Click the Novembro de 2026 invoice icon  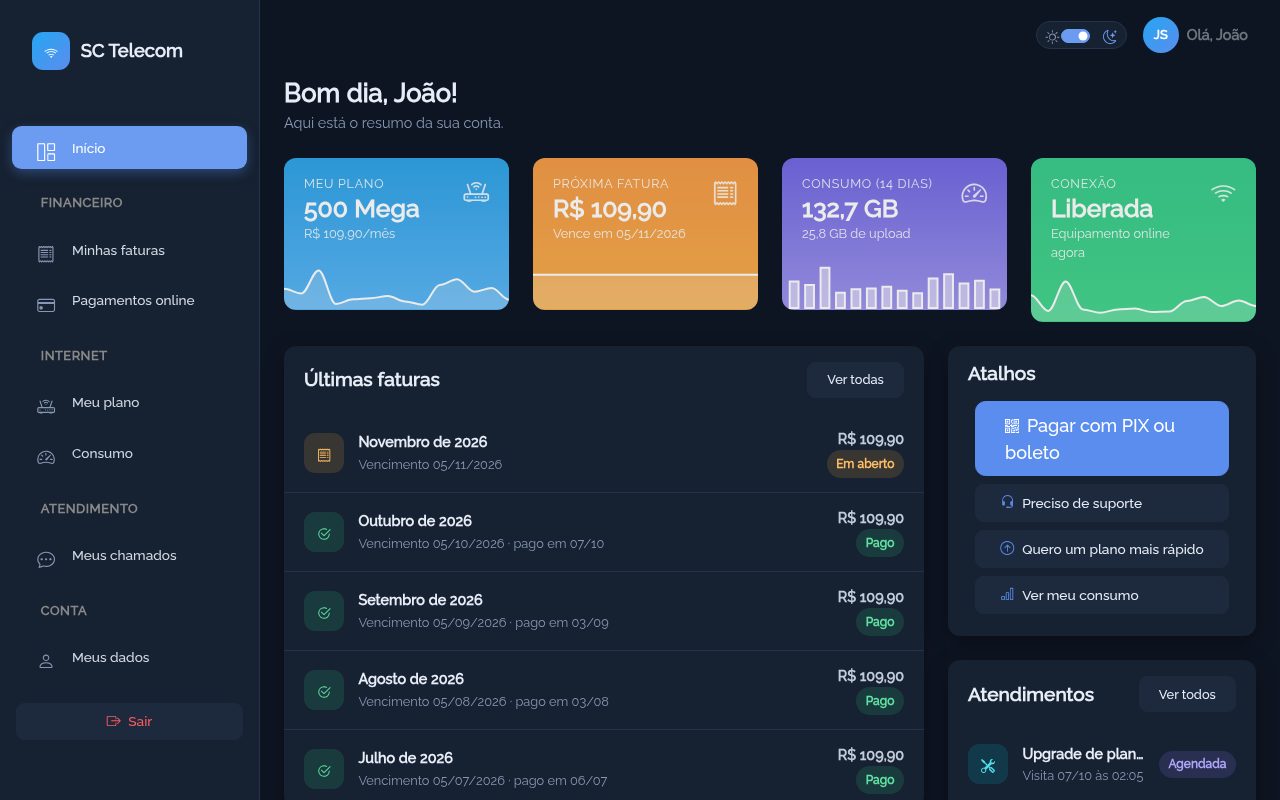point(324,454)
